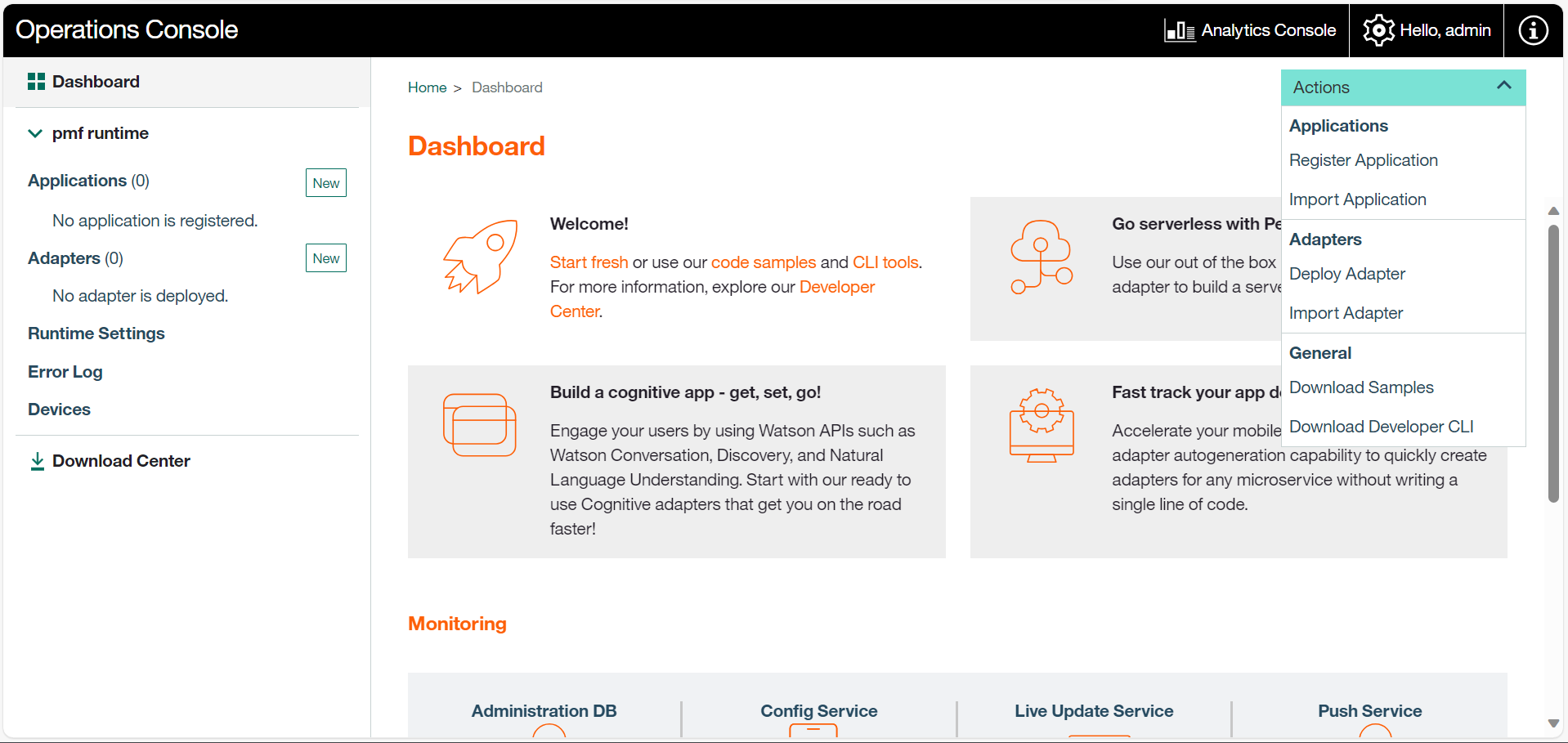Click the scrollbar down arrow
Screen dimensions: 1568x743
(x=1553, y=723)
